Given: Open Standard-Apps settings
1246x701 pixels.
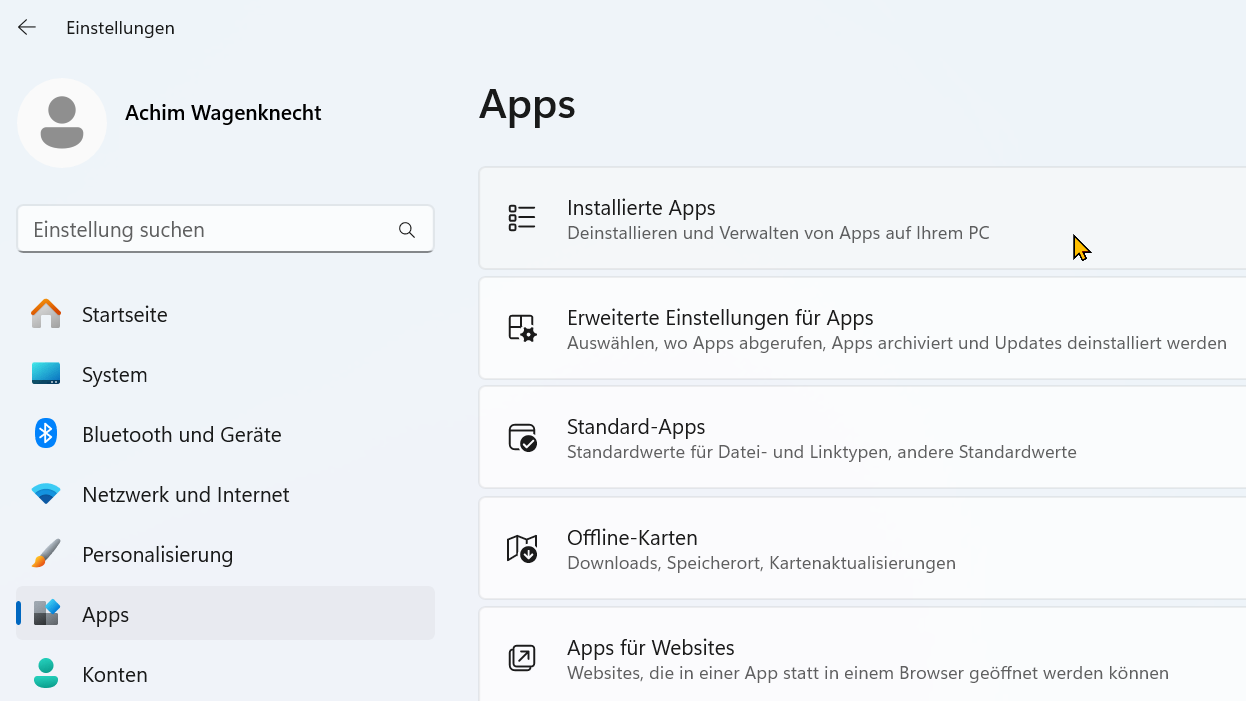Looking at the screenshot, I should [x=862, y=437].
